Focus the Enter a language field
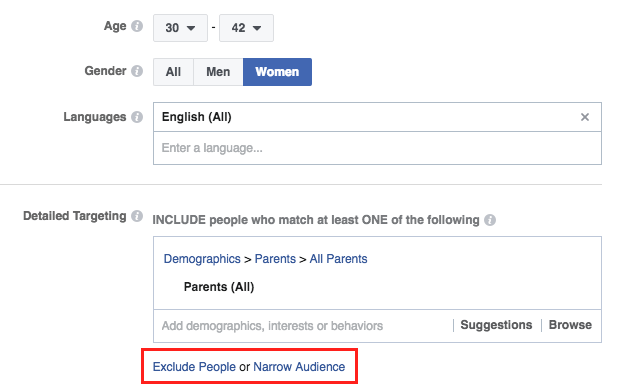The height and width of the screenshot is (389, 617). 377,148
